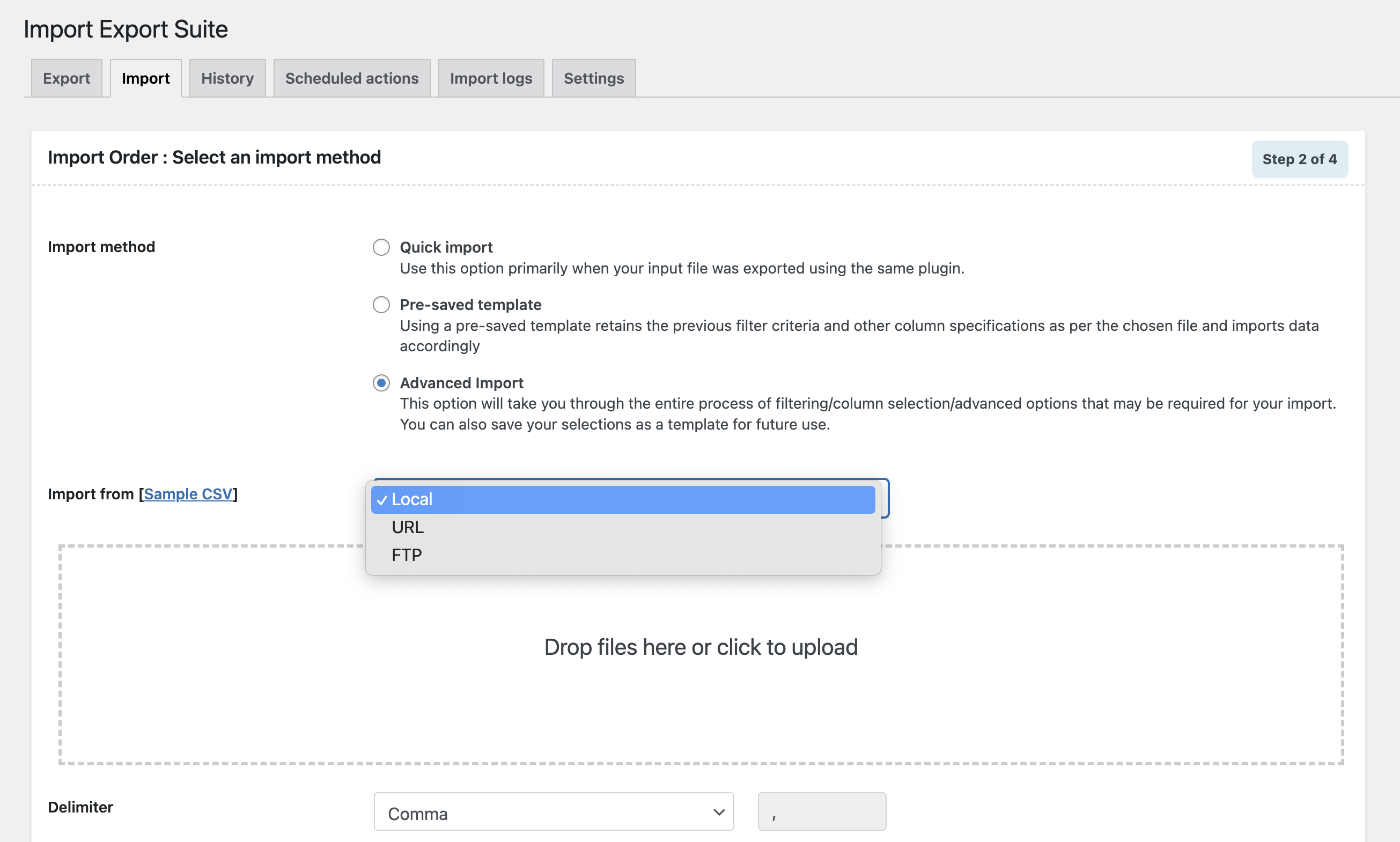This screenshot has height=842, width=1400.
Task: Click the checkmark beside Local option
Action: [382, 500]
